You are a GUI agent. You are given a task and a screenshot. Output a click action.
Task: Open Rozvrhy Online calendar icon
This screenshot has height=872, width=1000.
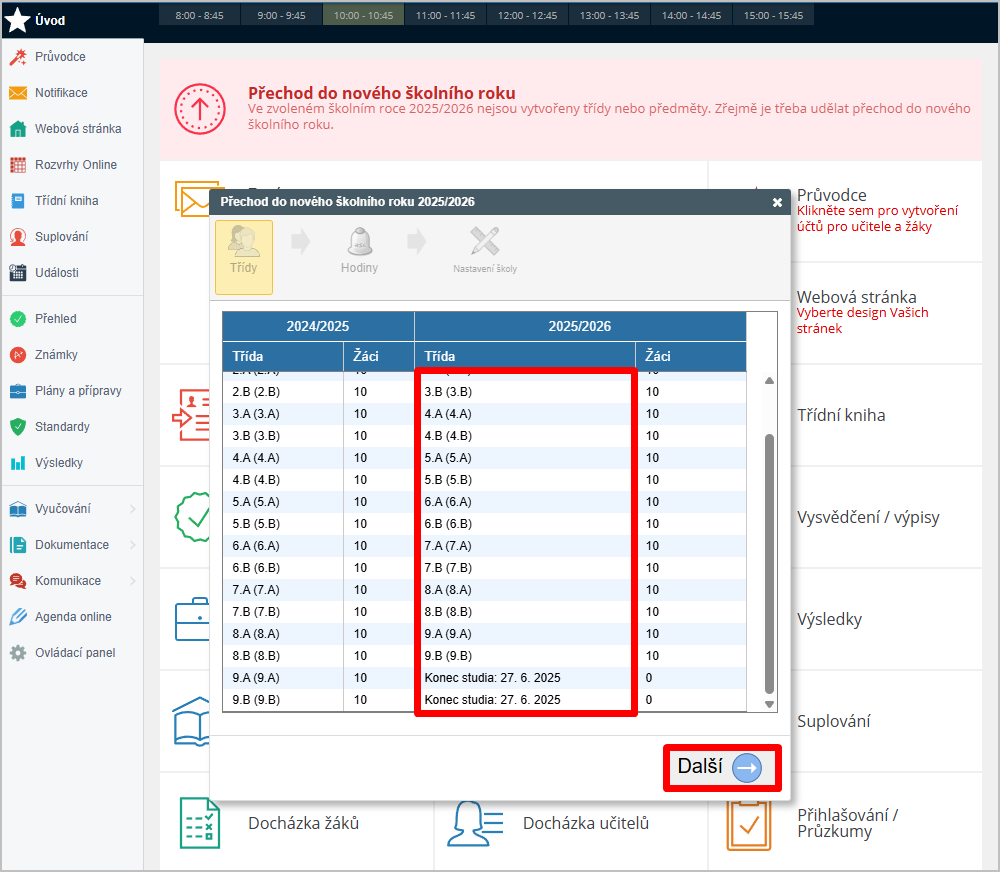point(17,165)
